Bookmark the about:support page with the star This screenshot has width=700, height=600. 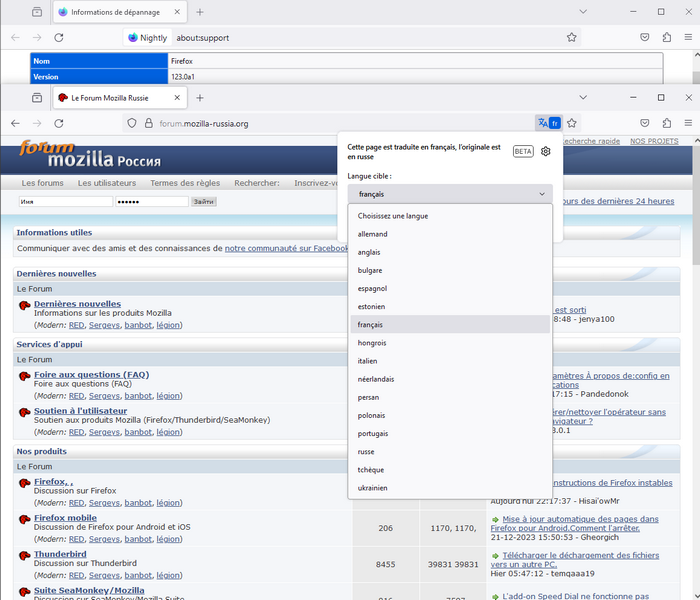tap(571, 38)
